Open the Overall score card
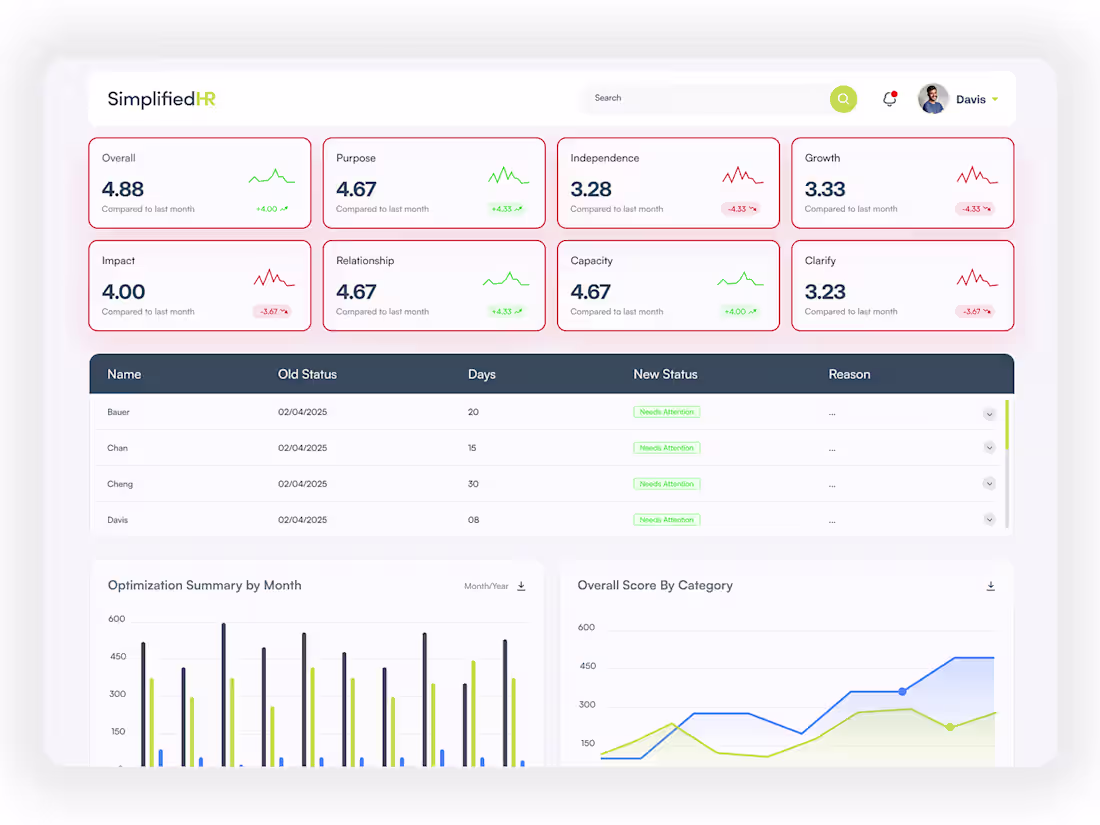Image resolution: width=1100 pixels, height=825 pixels. pos(200,183)
